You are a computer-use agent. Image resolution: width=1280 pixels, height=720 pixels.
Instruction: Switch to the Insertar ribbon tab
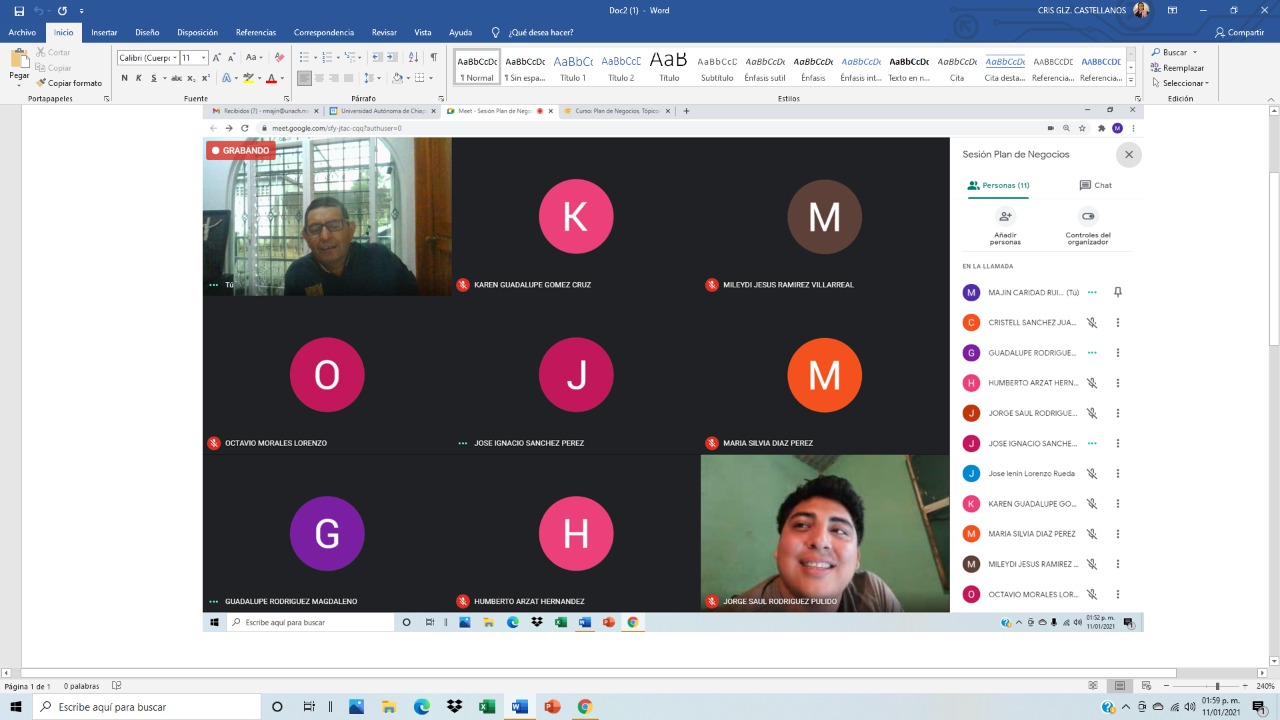[x=104, y=32]
